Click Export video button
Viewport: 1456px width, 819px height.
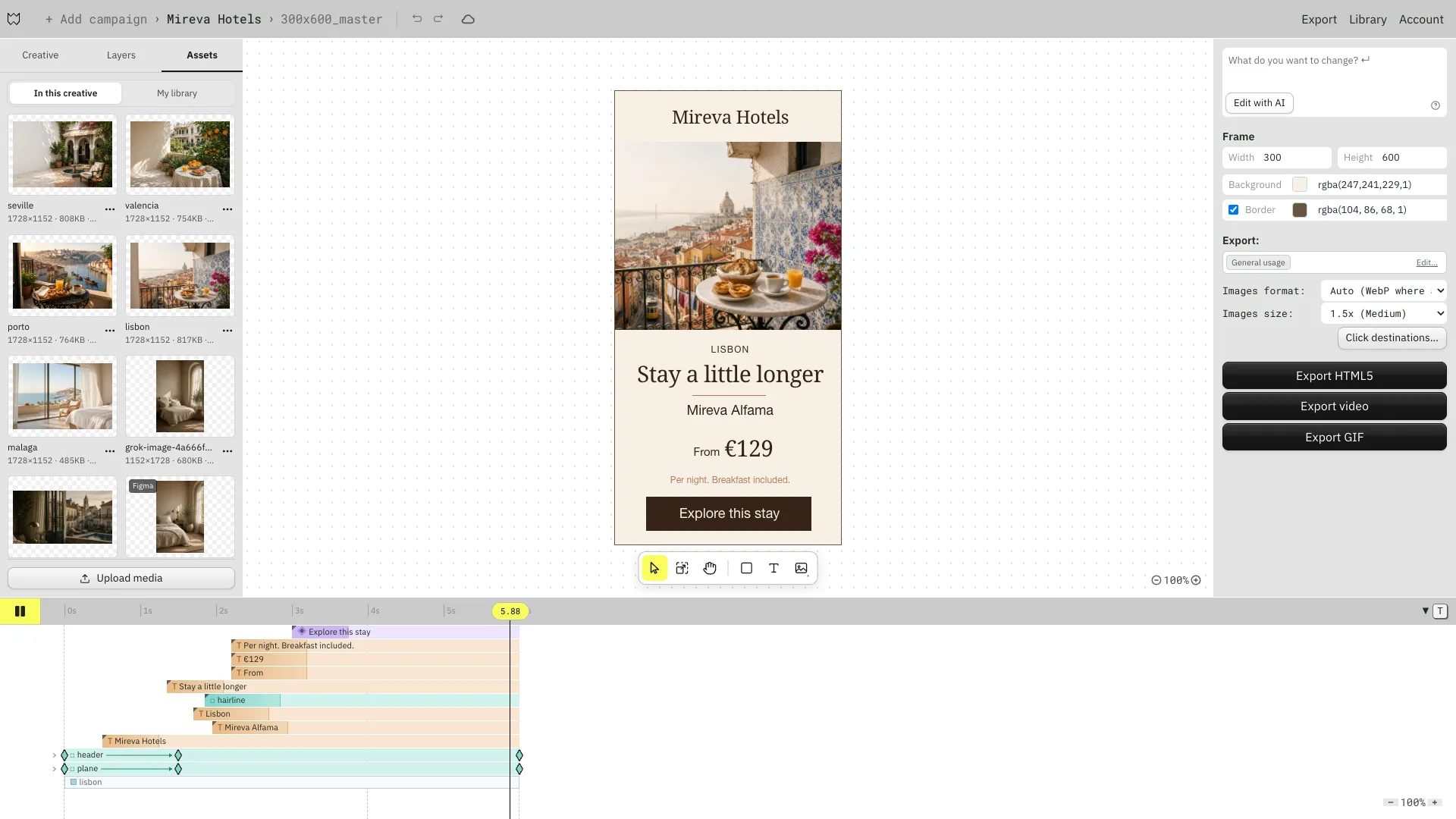pos(1335,406)
